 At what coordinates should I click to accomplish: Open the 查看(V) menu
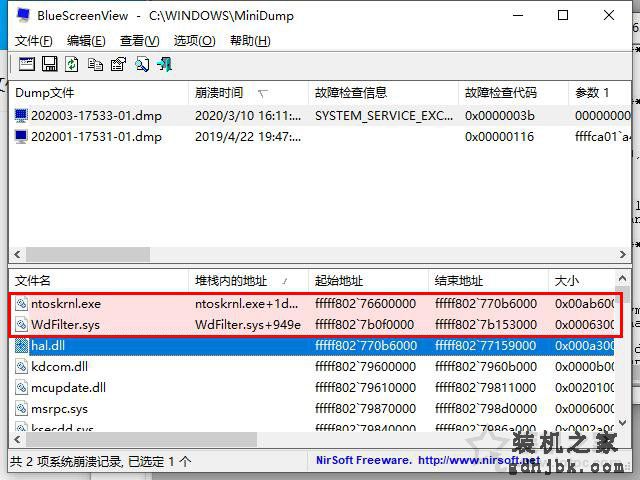tap(140, 41)
